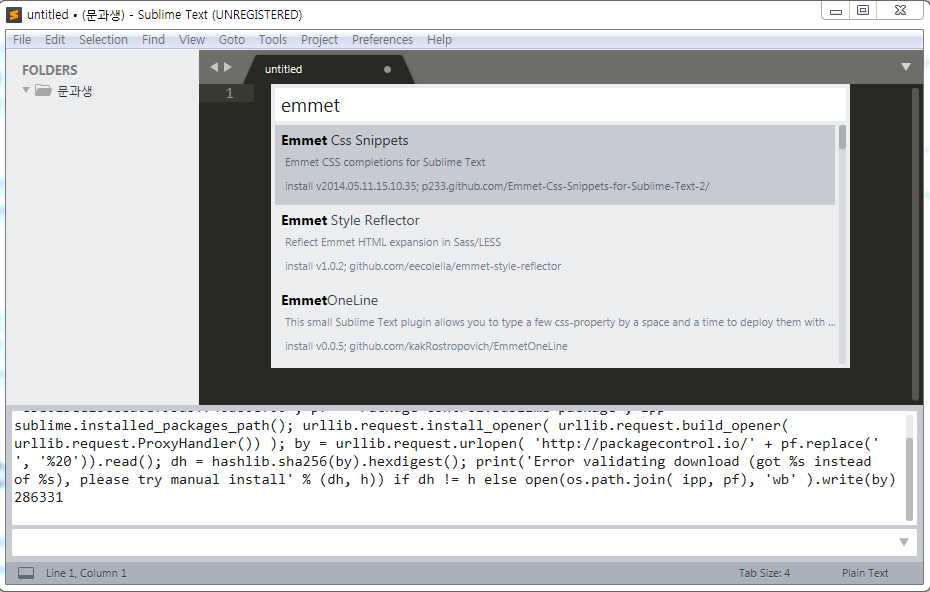Image resolution: width=930 pixels, height=592 pixels.
Task: Click the 문과생 folder icon in sidebar
Action: [43, 90]
